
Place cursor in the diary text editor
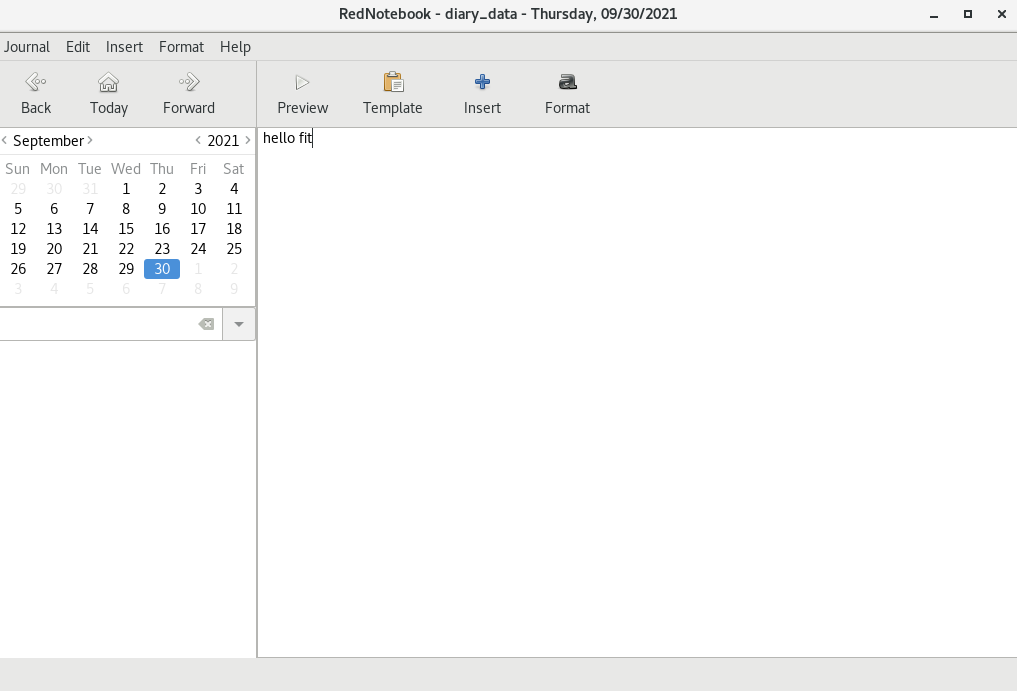(600, 300)
